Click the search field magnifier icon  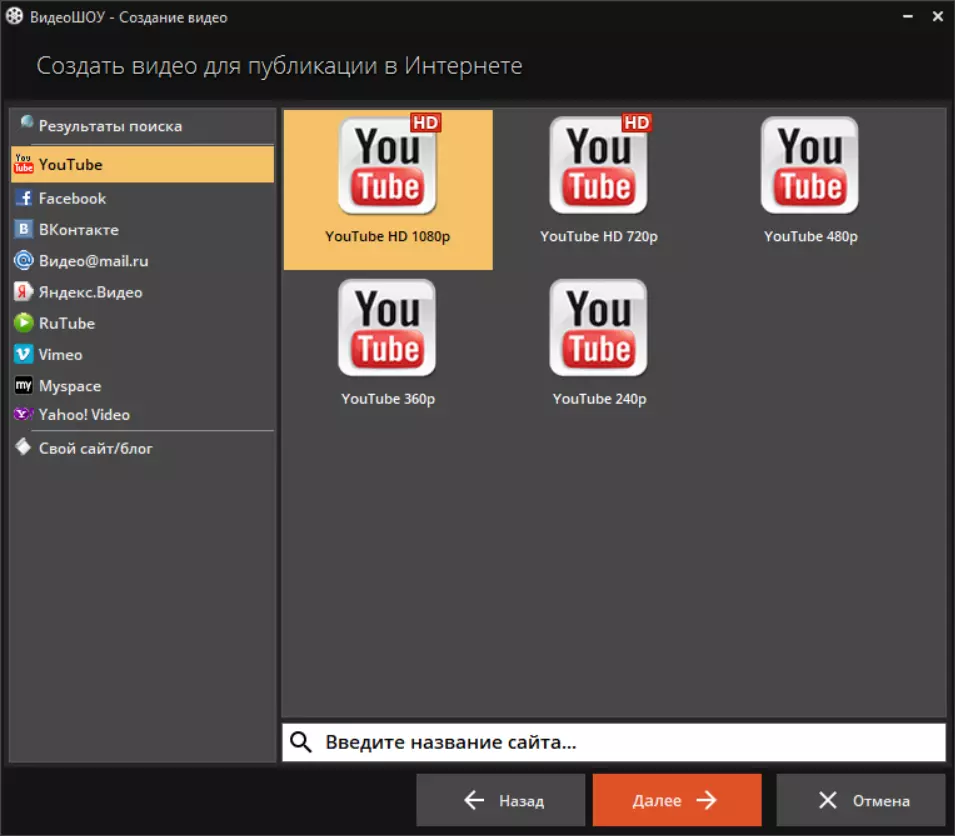(301, 742)
